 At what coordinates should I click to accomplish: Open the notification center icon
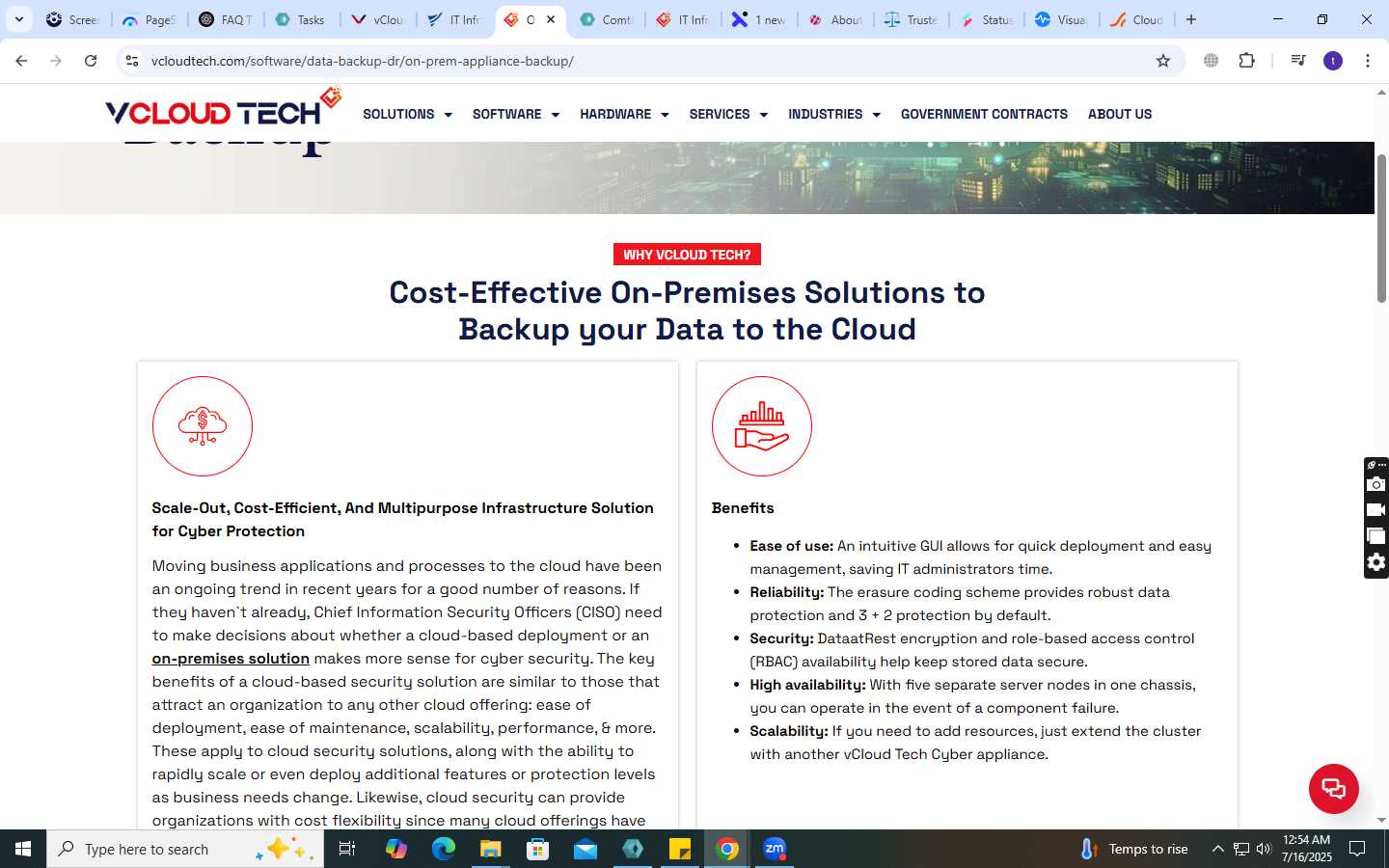(x=1357, y=849)
